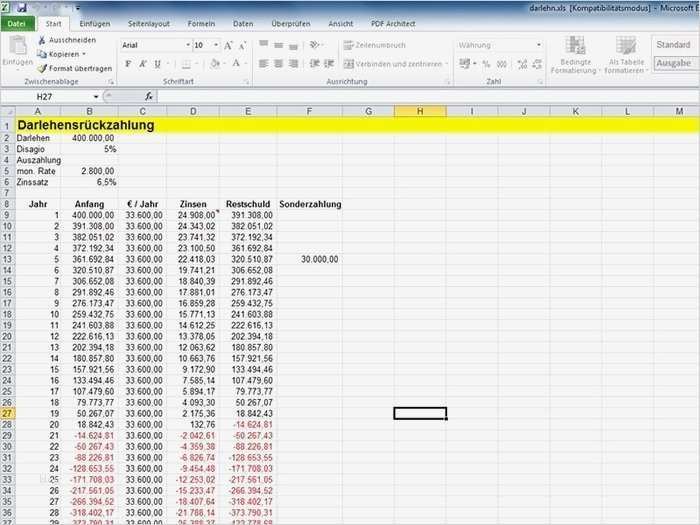Click the Einfügen paste clipboard icon
The width and height of the screenshot is (700, 525).
tap(18, 46)
